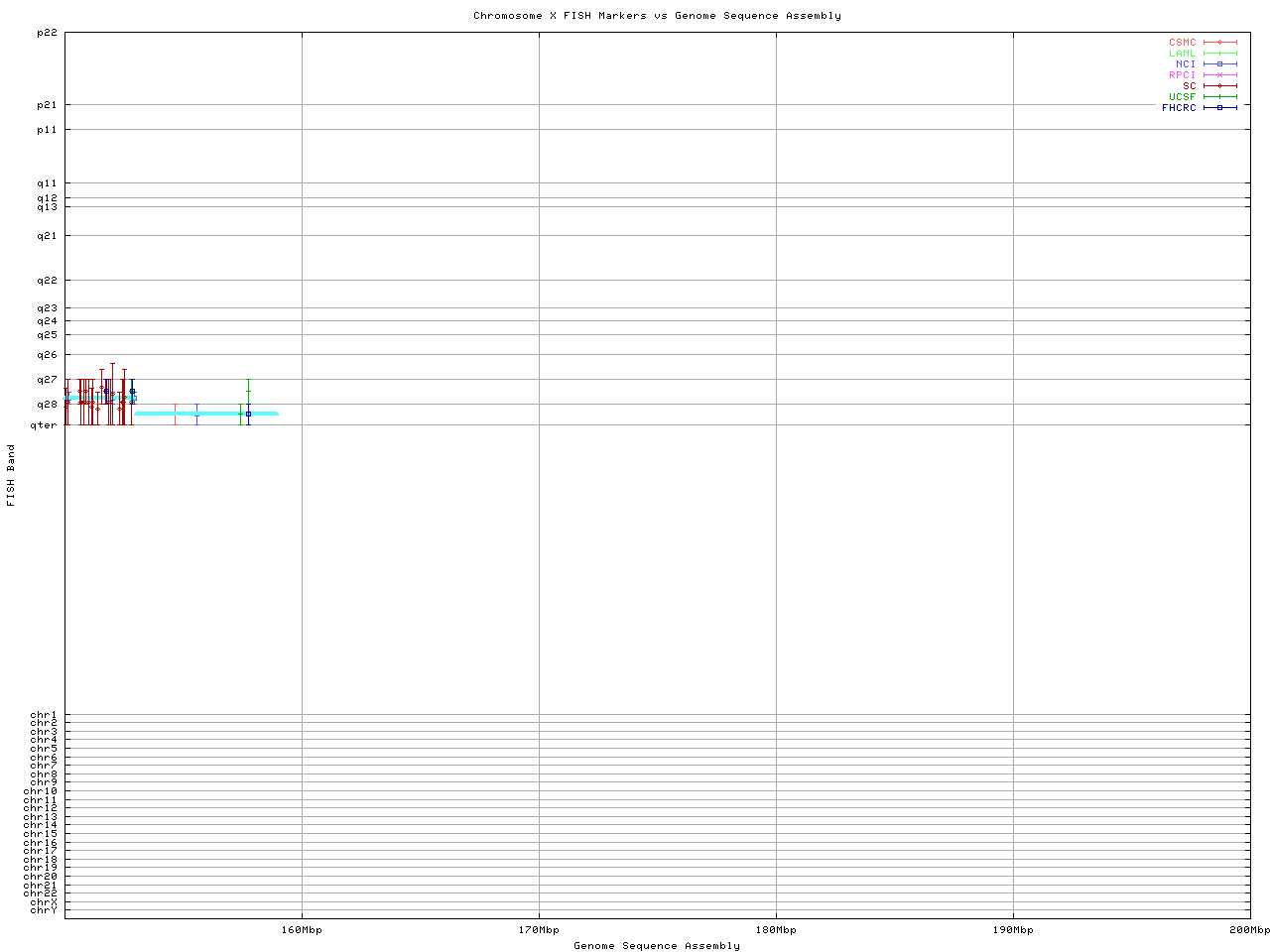
Task: Click the FHCRC square legend marker
Action: coord(1219,108)
